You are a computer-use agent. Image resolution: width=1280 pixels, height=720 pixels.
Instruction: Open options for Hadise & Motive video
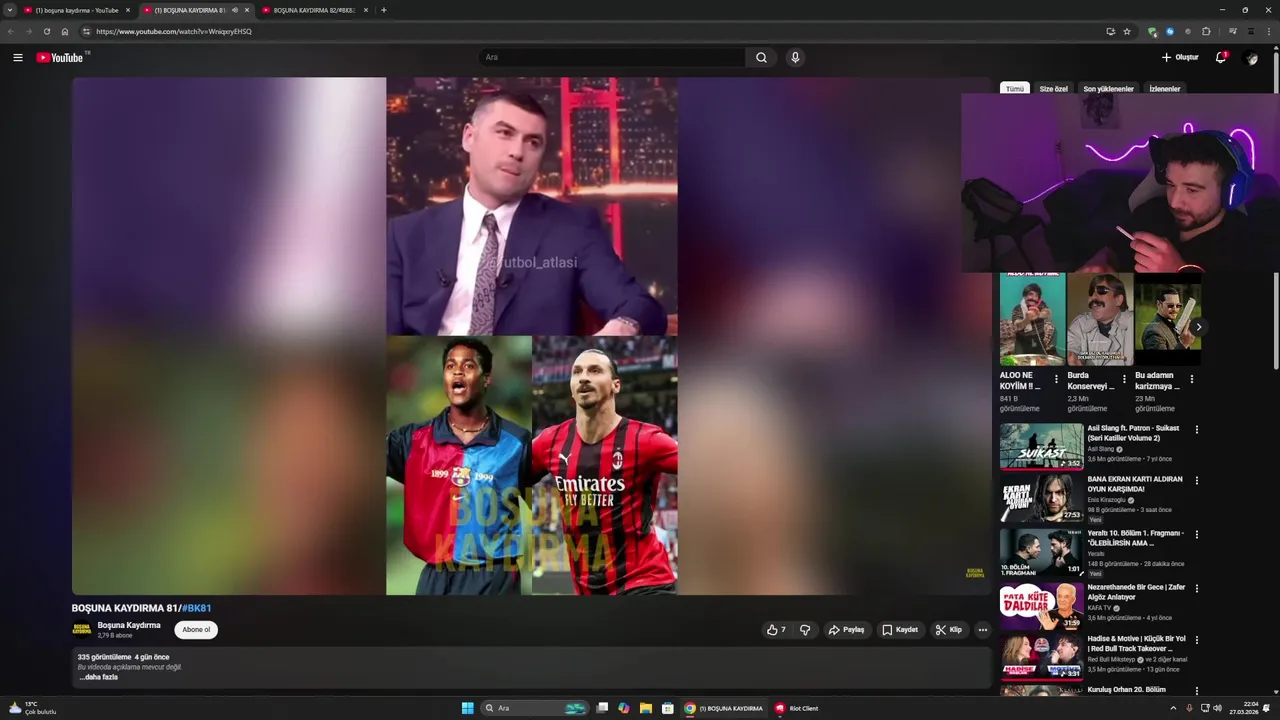tap(1196, 640)
